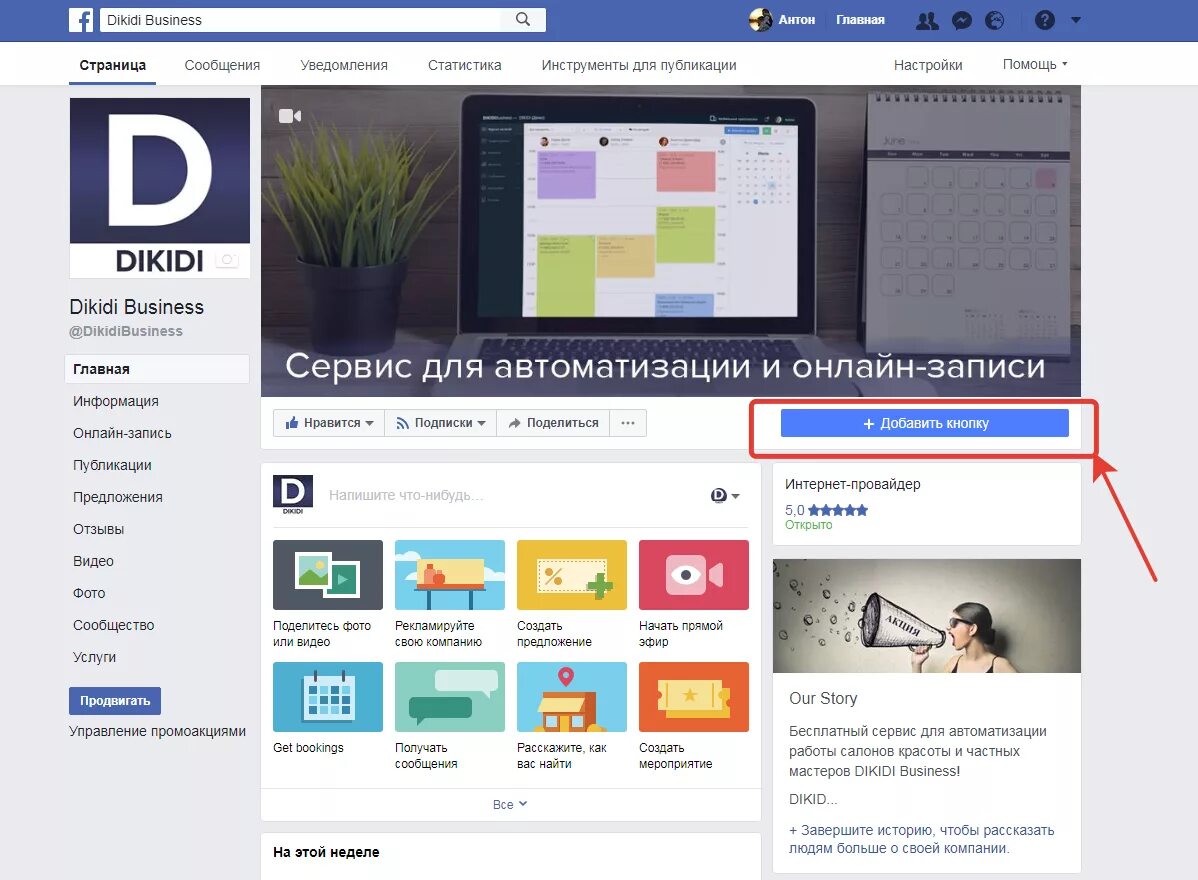This screenshot has height=880, width=1198.
Task: Click camera icon on profile picture
Action: click(227, 260)
